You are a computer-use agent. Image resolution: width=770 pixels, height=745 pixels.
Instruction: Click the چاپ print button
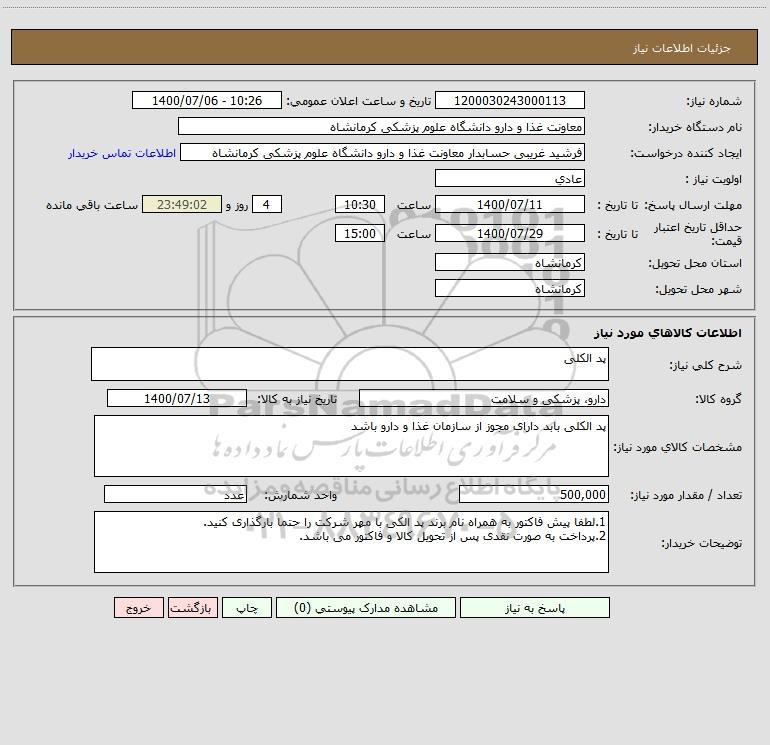247,607
